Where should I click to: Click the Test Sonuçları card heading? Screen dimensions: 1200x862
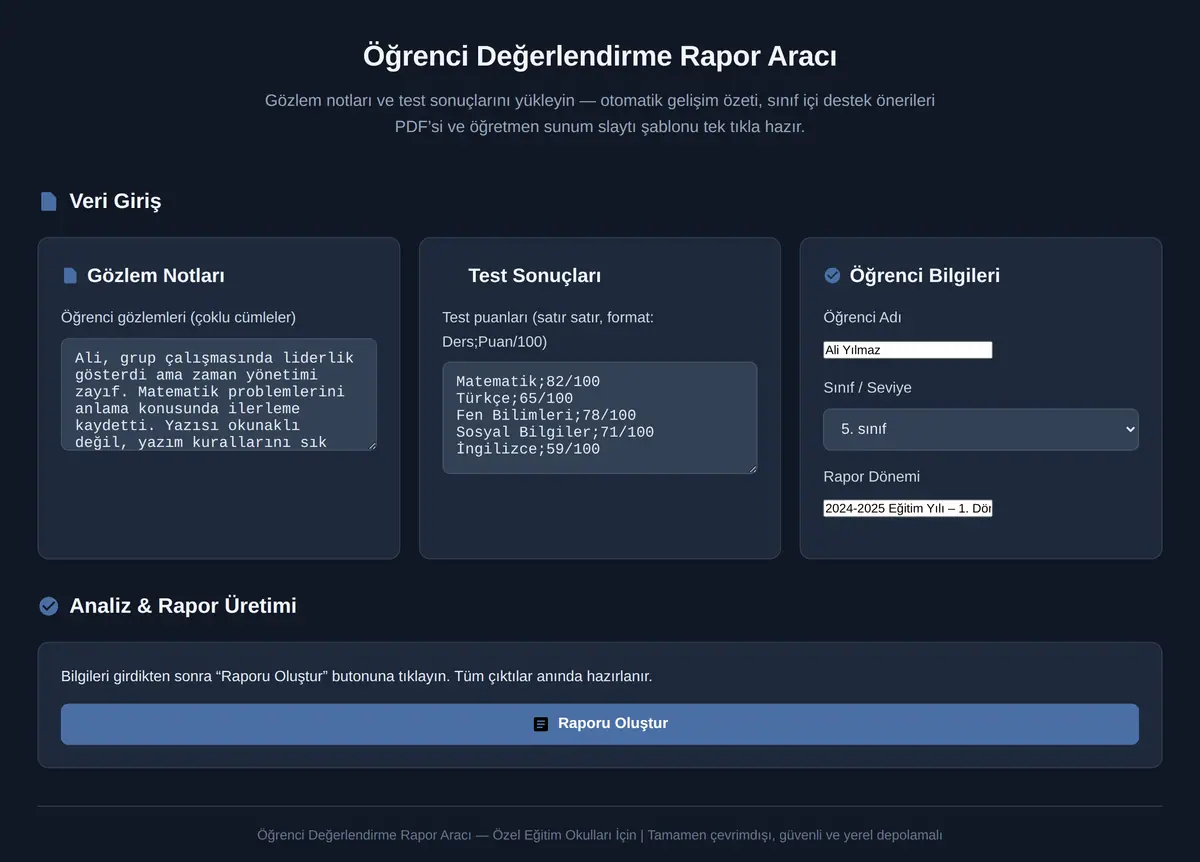tap(535, 276)
